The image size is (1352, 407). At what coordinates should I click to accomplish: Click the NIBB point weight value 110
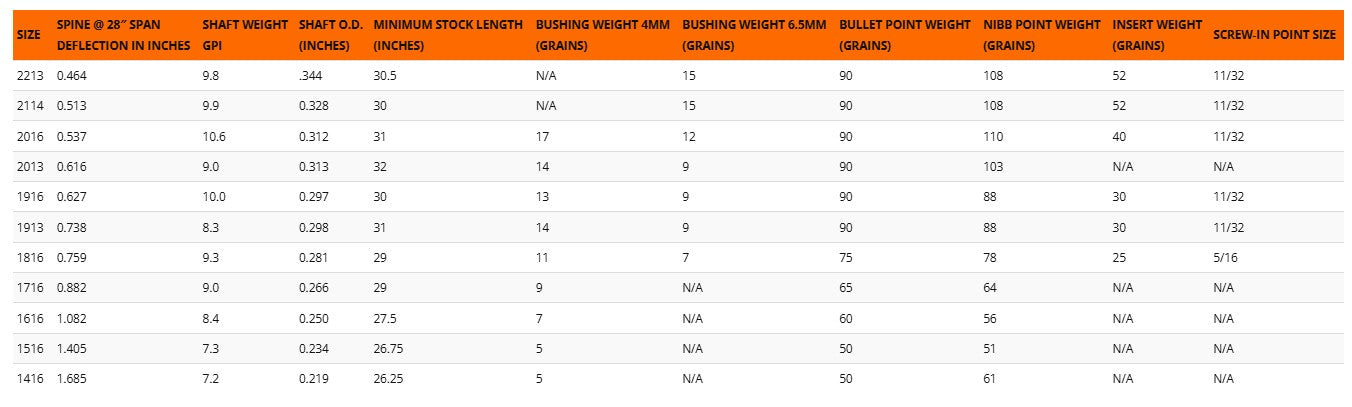pos(993,136)
